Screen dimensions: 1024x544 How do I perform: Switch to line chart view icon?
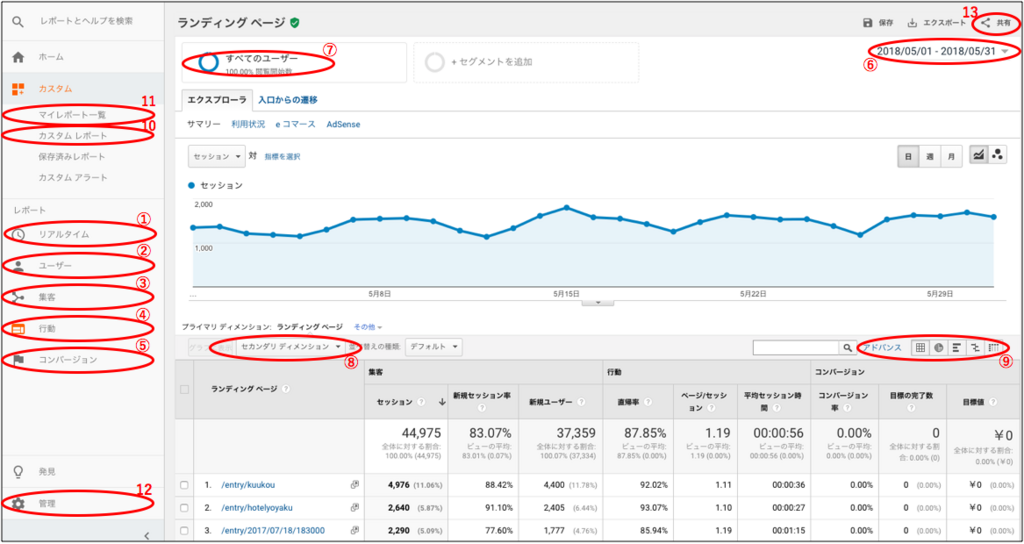point(978,156)
